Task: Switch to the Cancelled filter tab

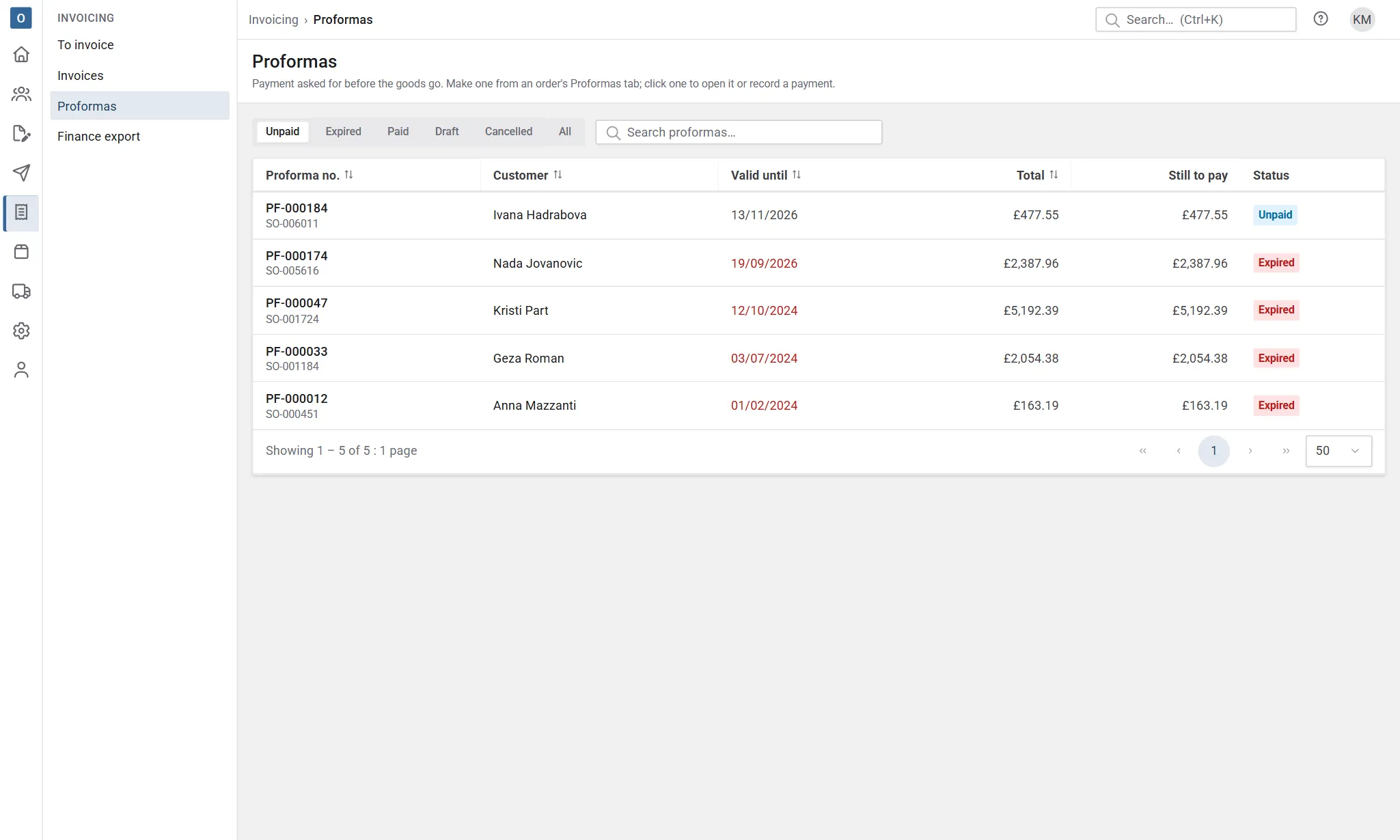Action: click(508, 132)
